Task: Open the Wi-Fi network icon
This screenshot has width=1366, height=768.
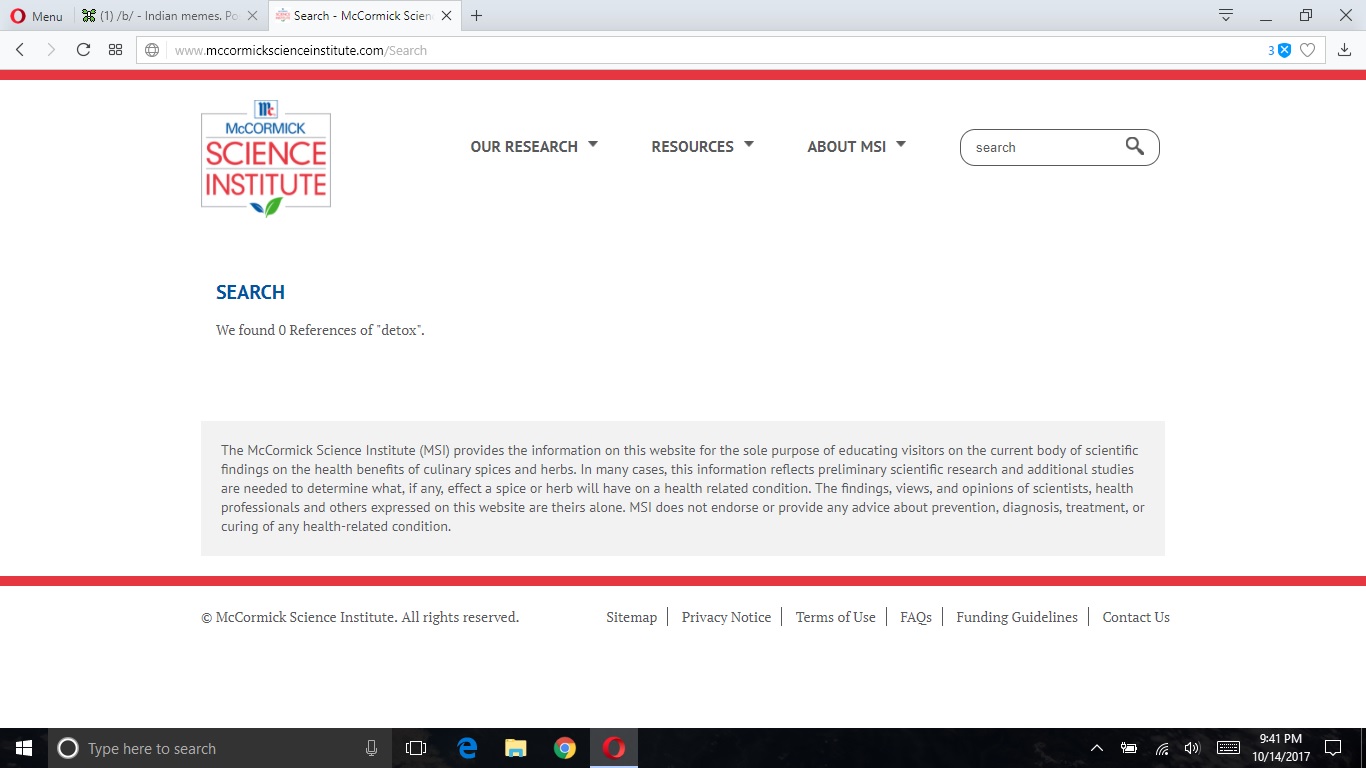Action: 1161,748
